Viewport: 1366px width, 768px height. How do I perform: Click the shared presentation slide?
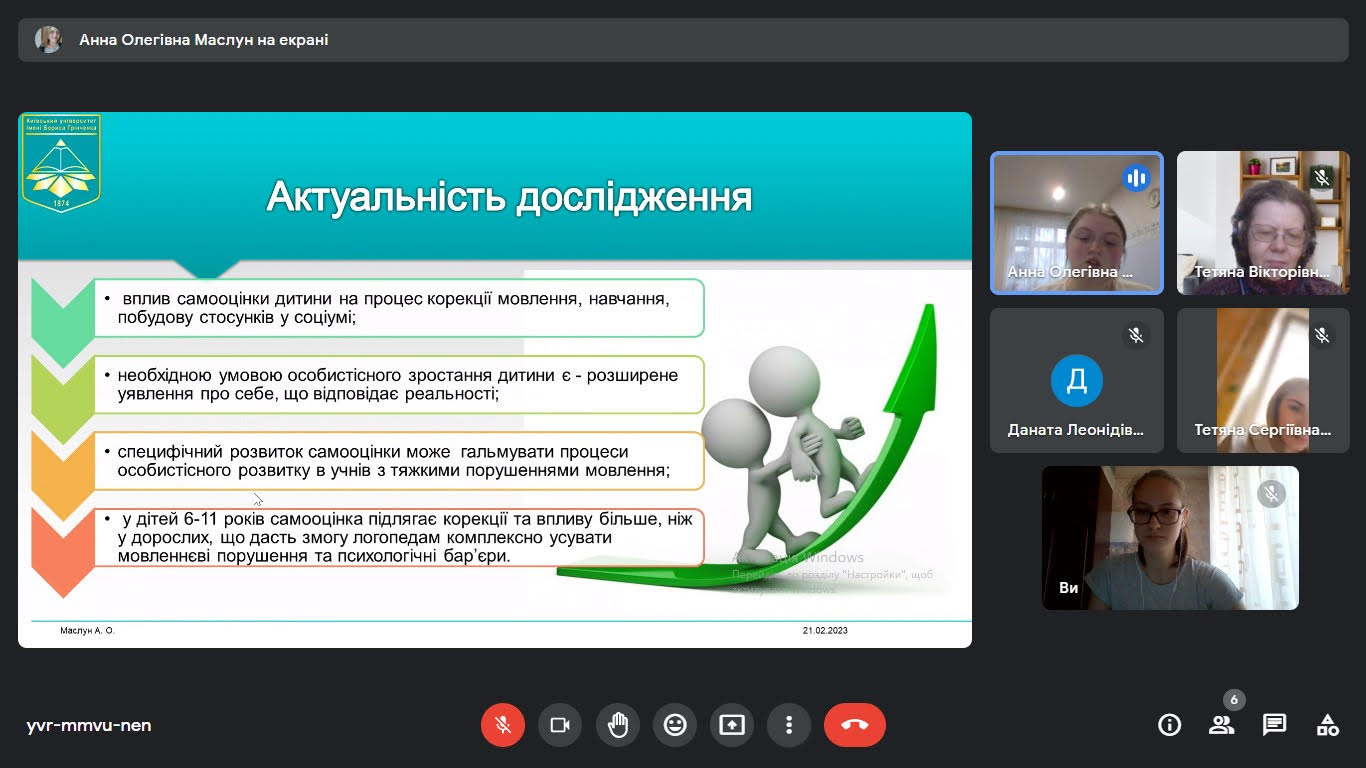click(495, 380)
